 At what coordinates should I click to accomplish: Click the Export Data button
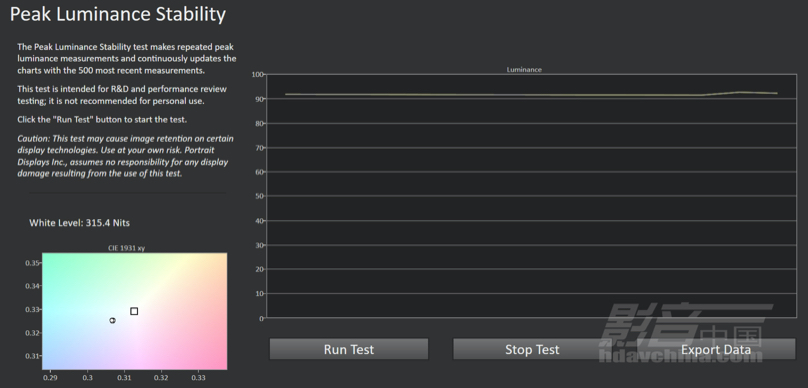[716, 349]
